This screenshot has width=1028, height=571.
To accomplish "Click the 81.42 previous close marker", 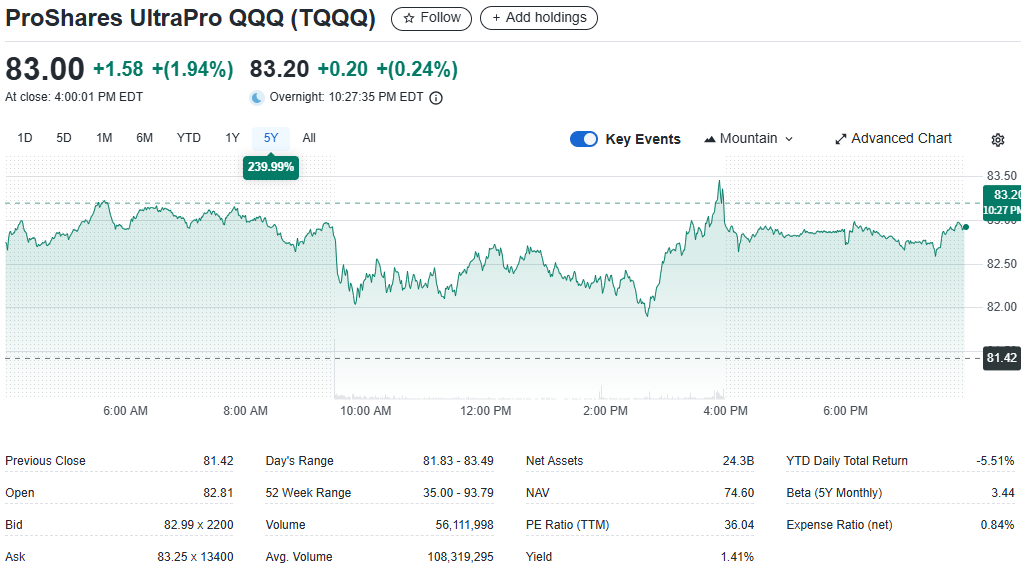I will click(1001, 358).
